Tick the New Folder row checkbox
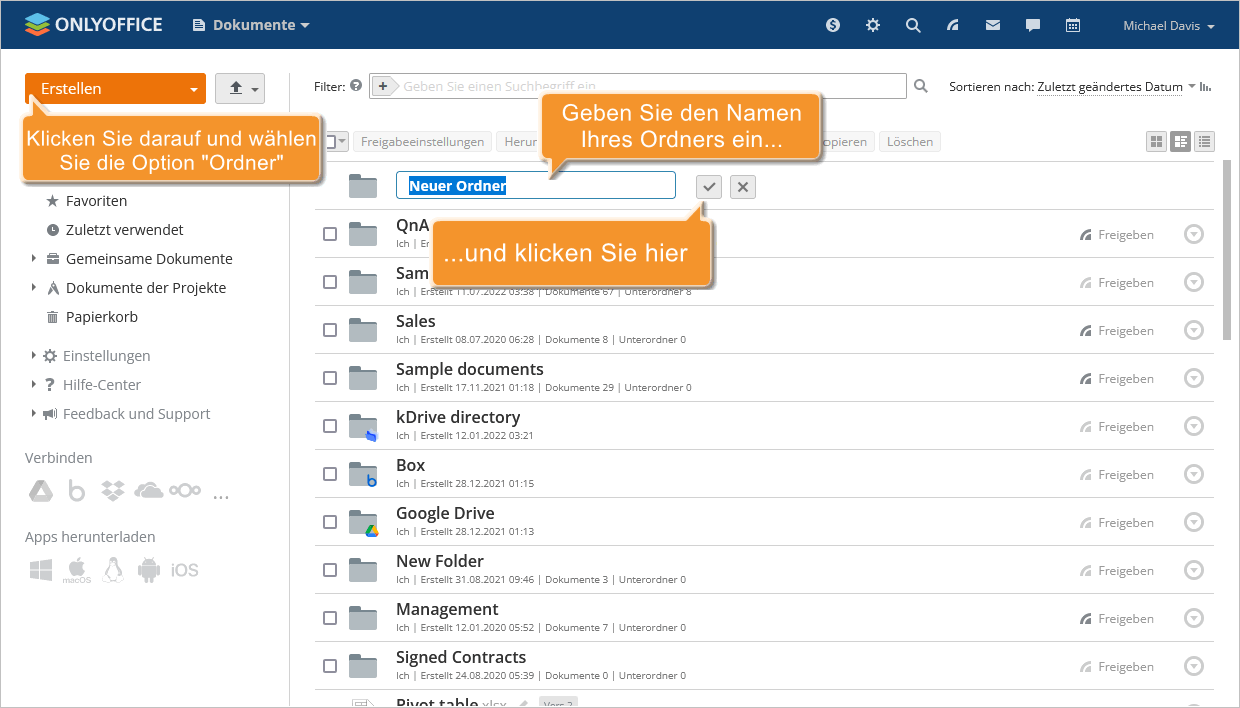The width and height of the screenshot is (1240, 708). [x=330, y=570]
